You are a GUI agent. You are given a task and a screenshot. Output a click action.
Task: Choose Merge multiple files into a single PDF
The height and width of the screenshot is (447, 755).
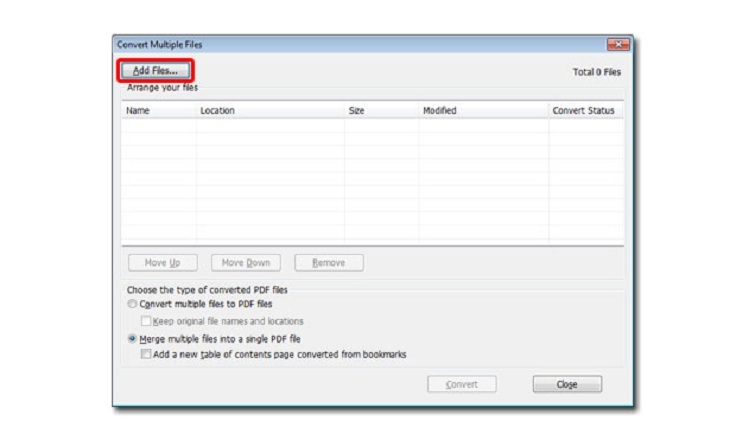[x=133, y=339]
